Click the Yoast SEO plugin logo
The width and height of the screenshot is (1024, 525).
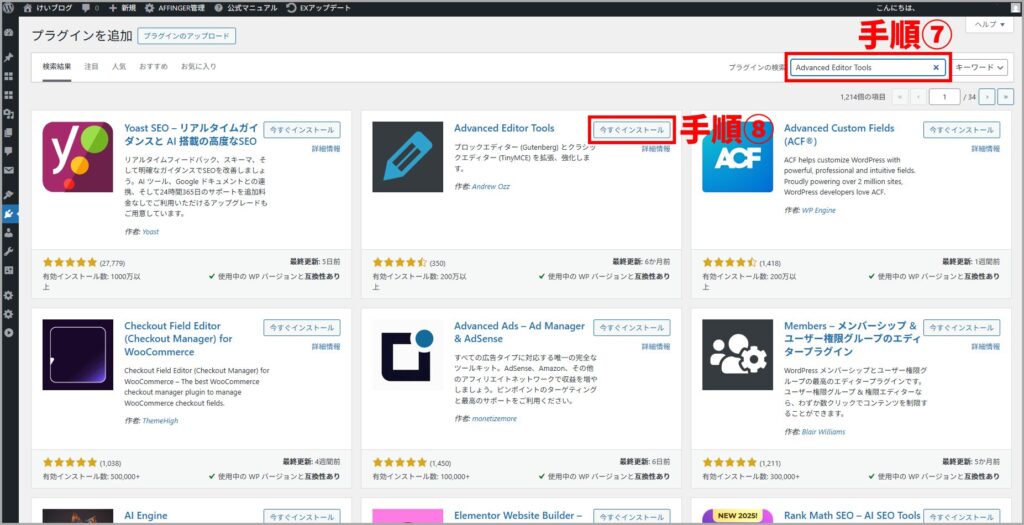coord(77,157)
